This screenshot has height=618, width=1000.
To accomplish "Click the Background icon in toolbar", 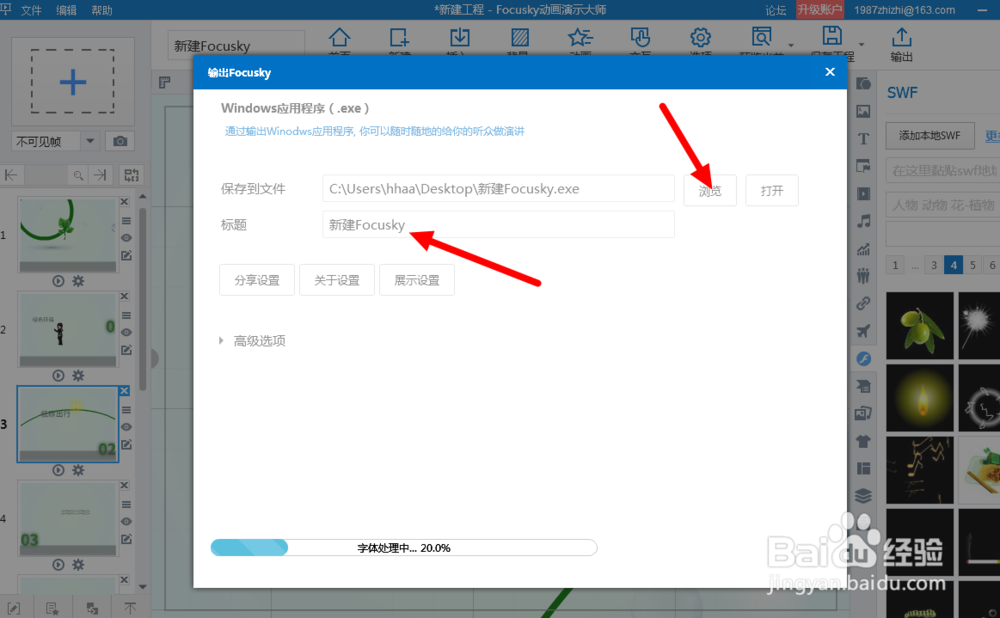I will [520, 38].
